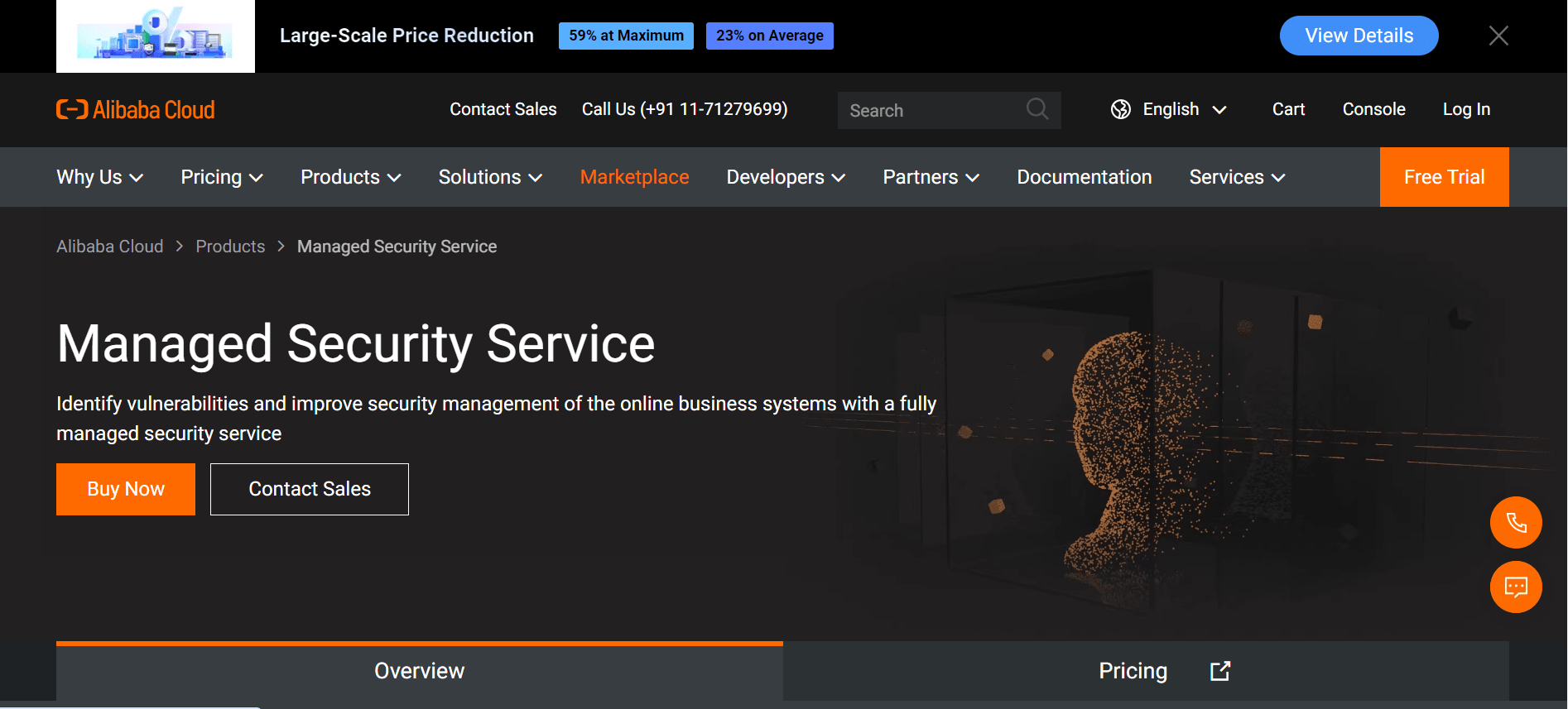Expand the Why Us menu
This screenshot has width=1568, height=709.
pyautogui.click(x=100, y=177)
